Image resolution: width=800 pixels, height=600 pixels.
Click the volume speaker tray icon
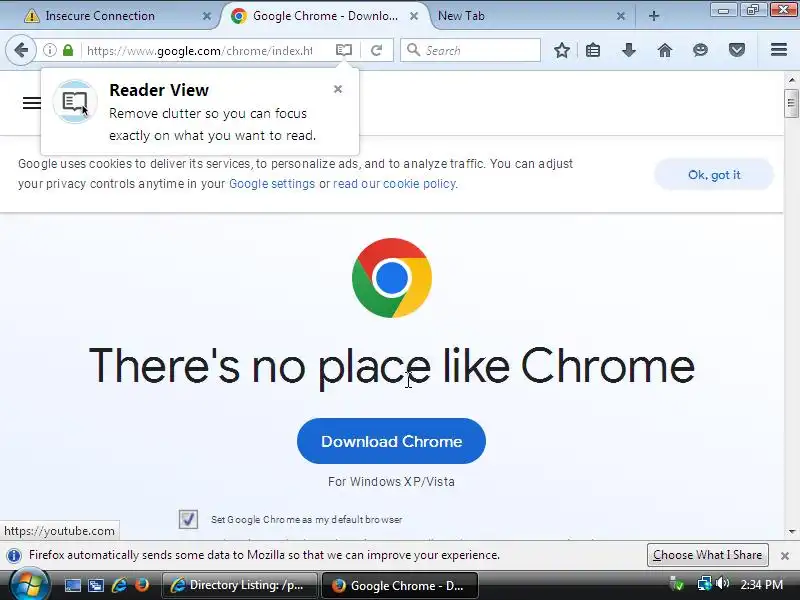pos(722,584)
